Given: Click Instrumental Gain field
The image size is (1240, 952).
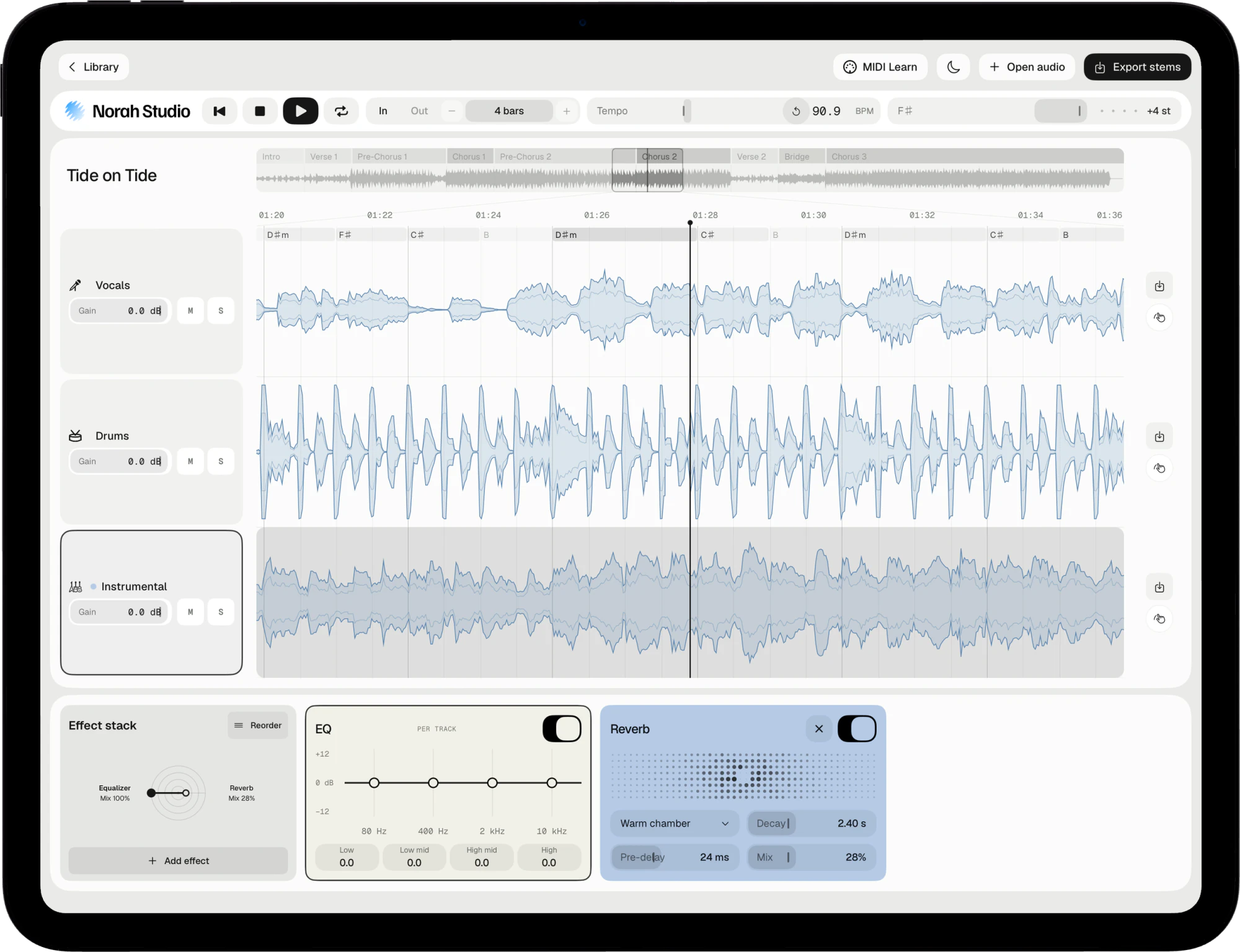Looking at the screenshot, I should pyautogui.click(x=119, y=612).
